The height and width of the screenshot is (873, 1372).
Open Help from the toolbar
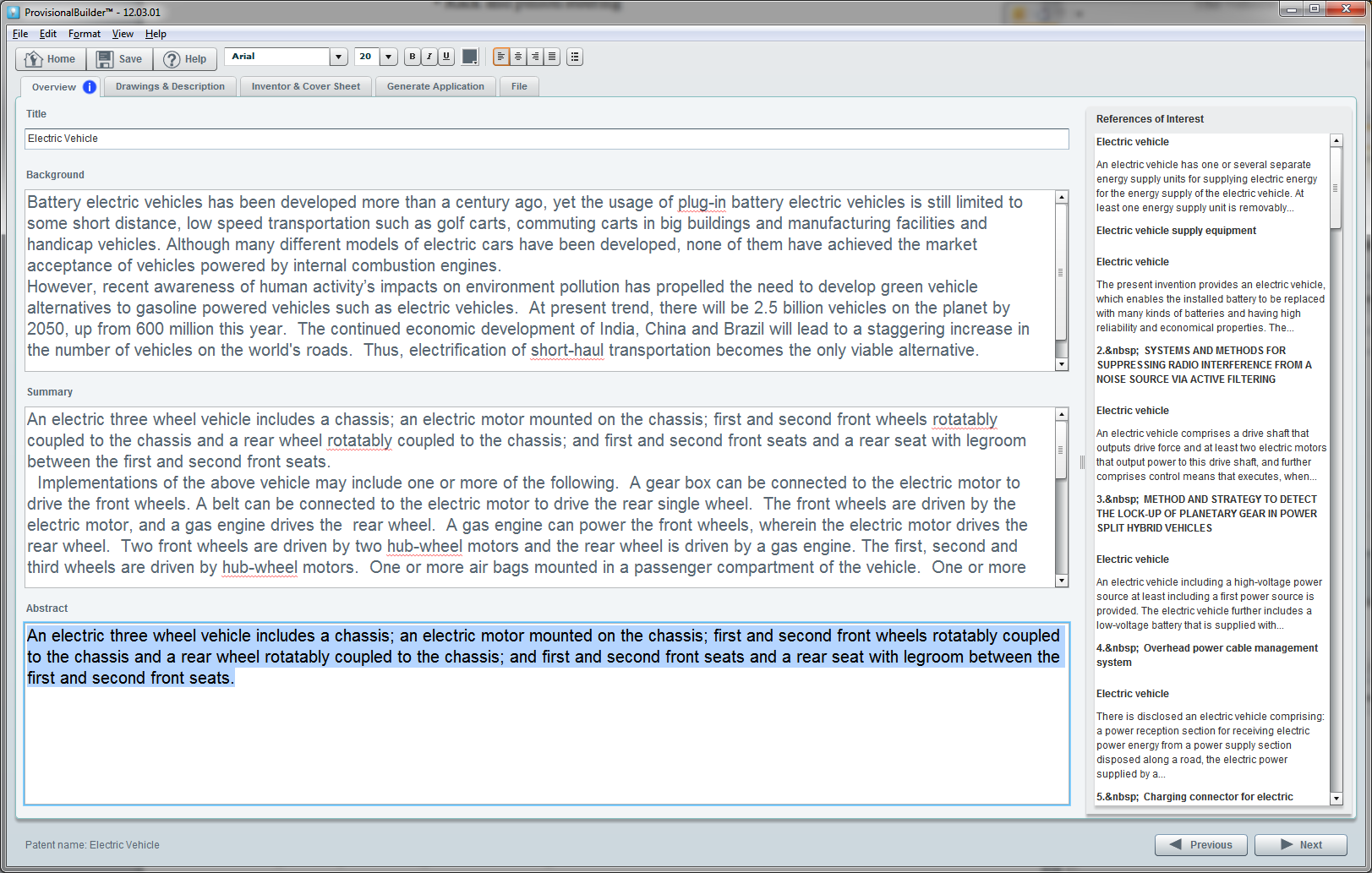coord(185,59)
